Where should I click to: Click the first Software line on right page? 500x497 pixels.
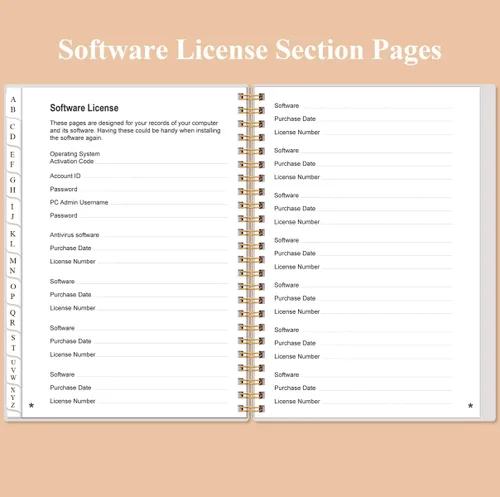point(363,106)
